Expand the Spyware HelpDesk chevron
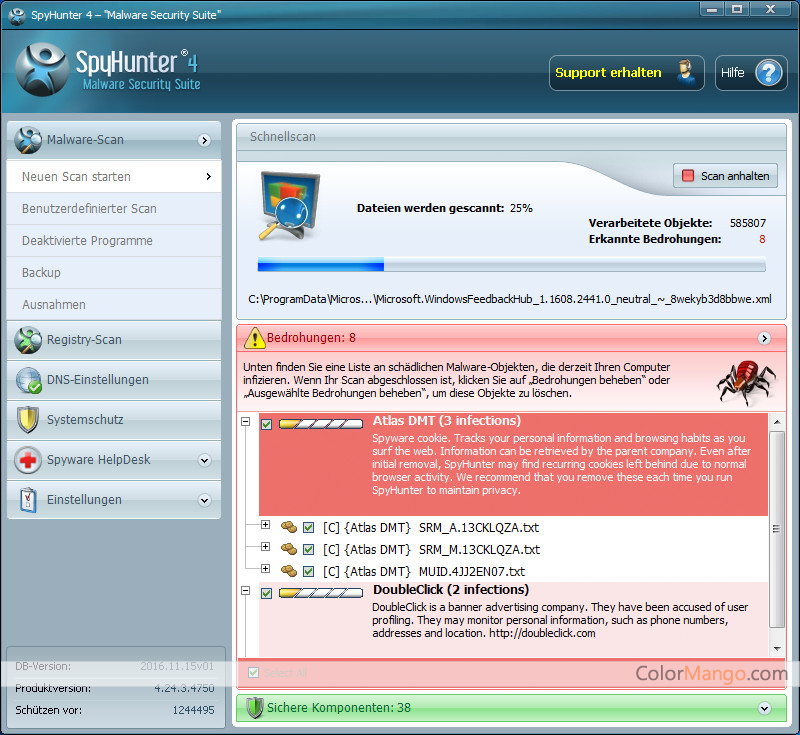 pyautogui.click(x=204, y=461)
